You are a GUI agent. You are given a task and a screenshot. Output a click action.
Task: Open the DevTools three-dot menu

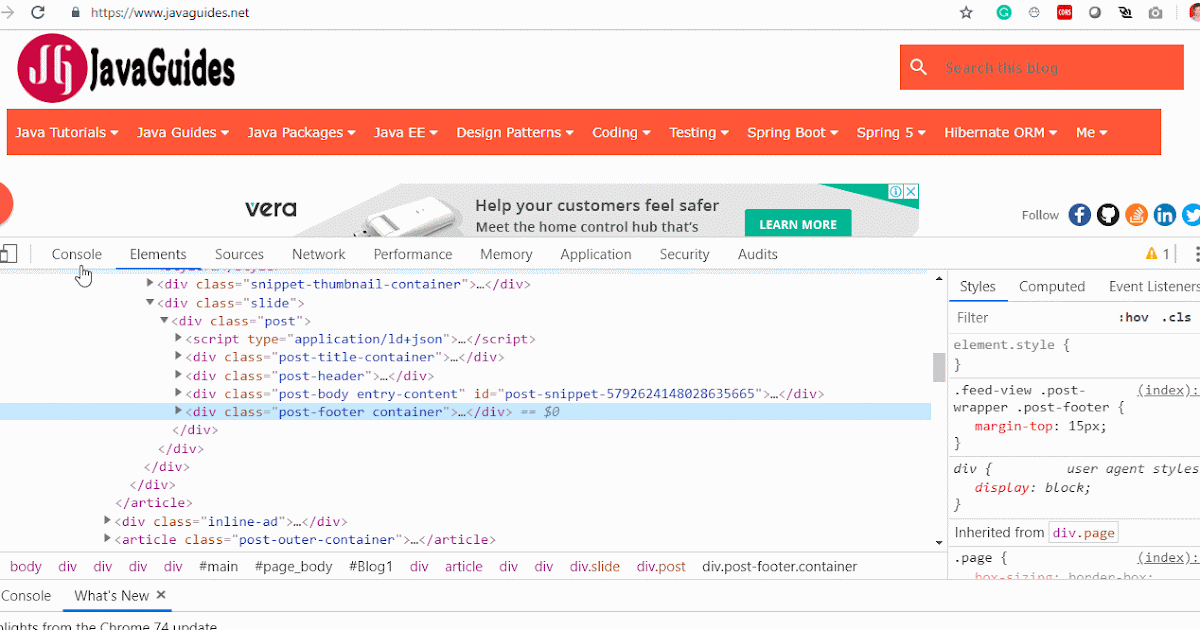[1197, 254]
